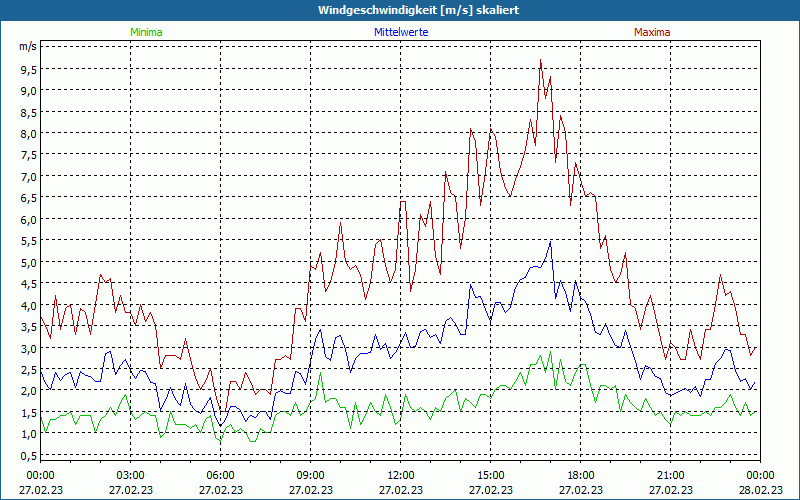This screenshot has width=800, height=500.
Task: Click the 6,0 y-axis value
Action: (x=29, y=219)
